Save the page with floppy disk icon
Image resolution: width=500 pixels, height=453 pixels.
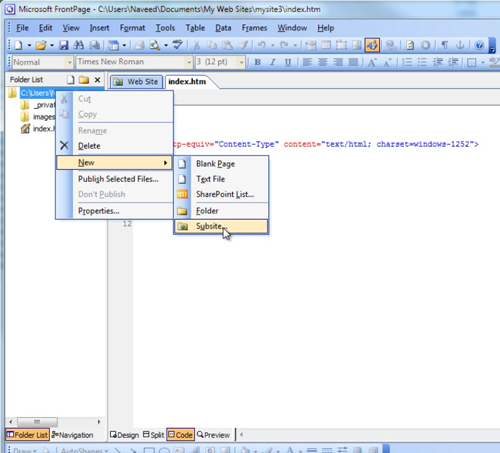tap(63, 45)
